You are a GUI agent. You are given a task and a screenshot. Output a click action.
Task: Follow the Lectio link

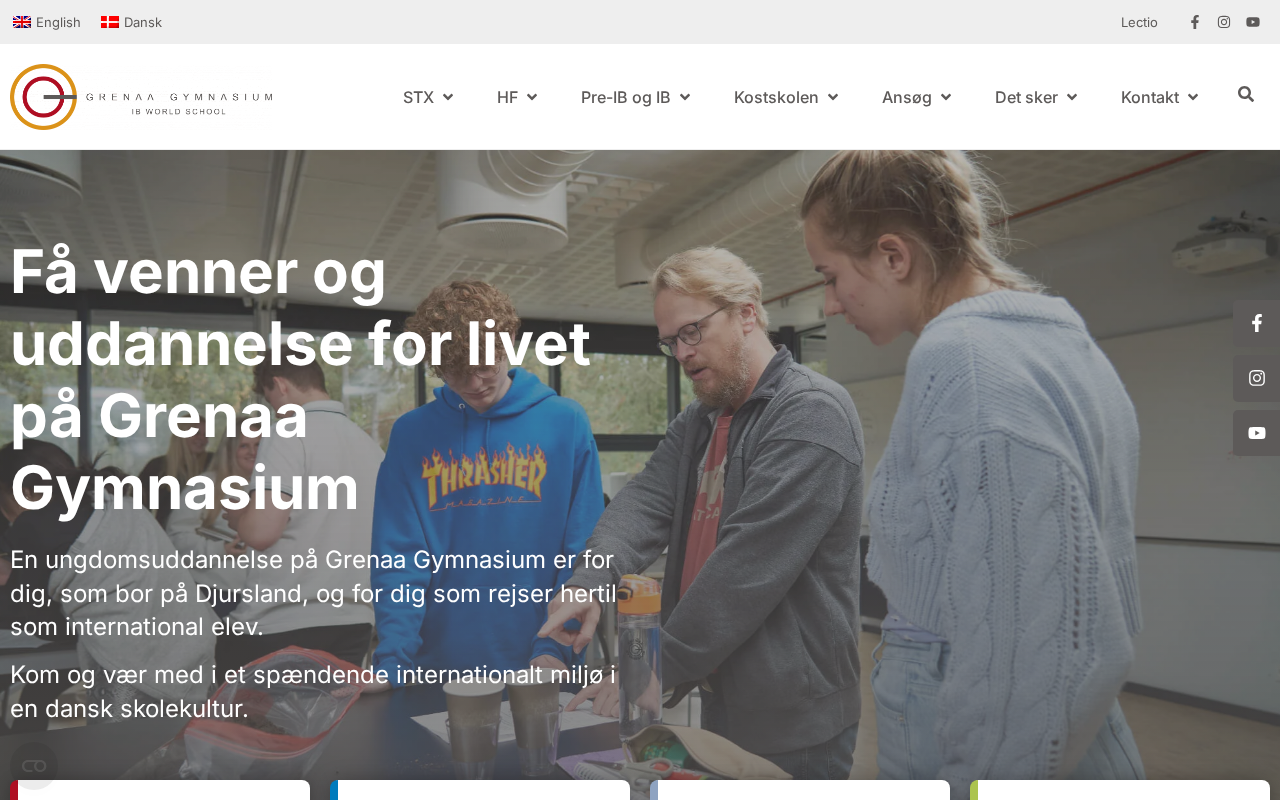1139,22
